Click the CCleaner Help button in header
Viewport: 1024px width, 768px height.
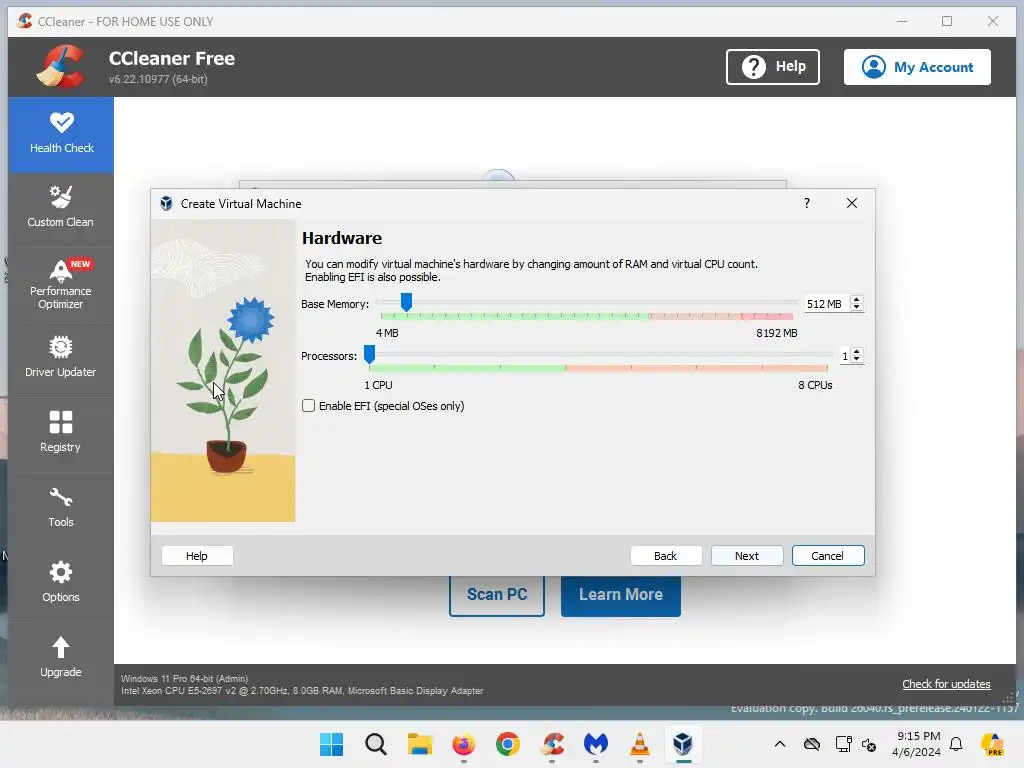coord(773,67)
